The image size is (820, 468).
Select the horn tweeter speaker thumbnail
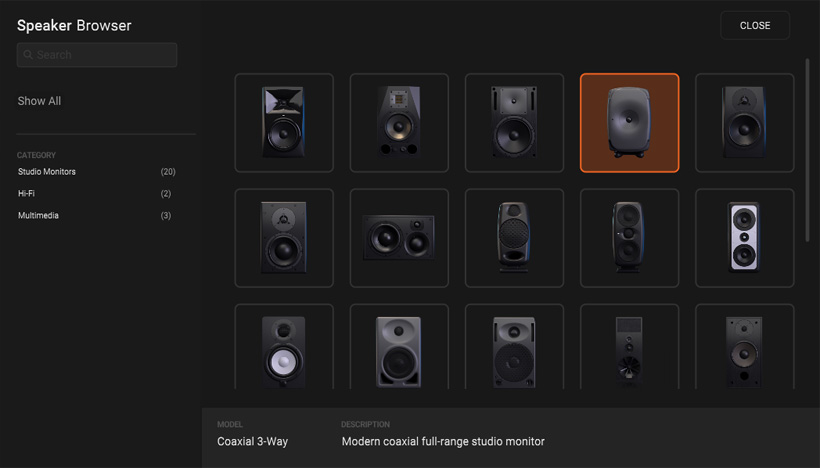[x=284, y=123]
